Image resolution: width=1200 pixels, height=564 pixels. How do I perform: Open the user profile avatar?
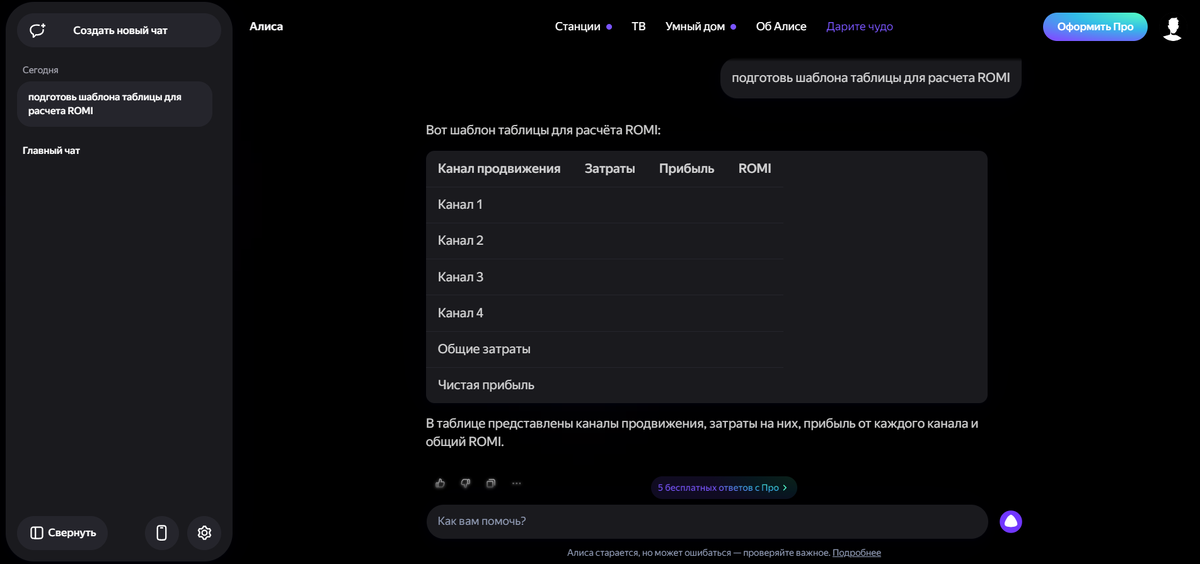1173,27
